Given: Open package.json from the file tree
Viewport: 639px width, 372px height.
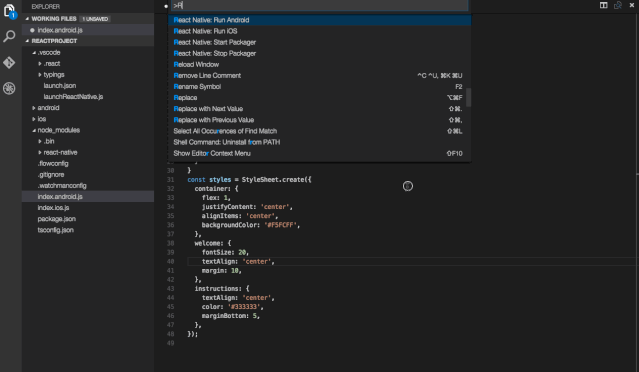Looking at the screenshot, I should (x=57, y=219).
